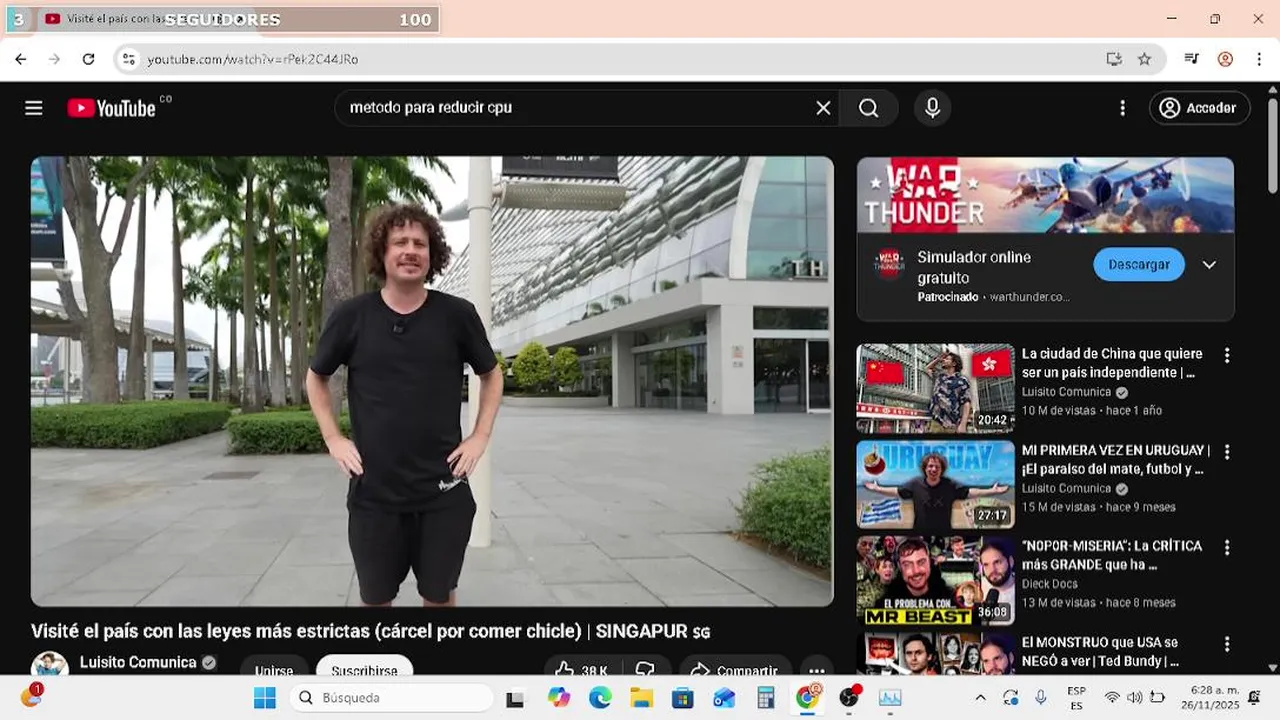Launch Microsoft Edge from the taskbar
The image size is (1280, 720).
pyautogui.click(x=600, y=698)
